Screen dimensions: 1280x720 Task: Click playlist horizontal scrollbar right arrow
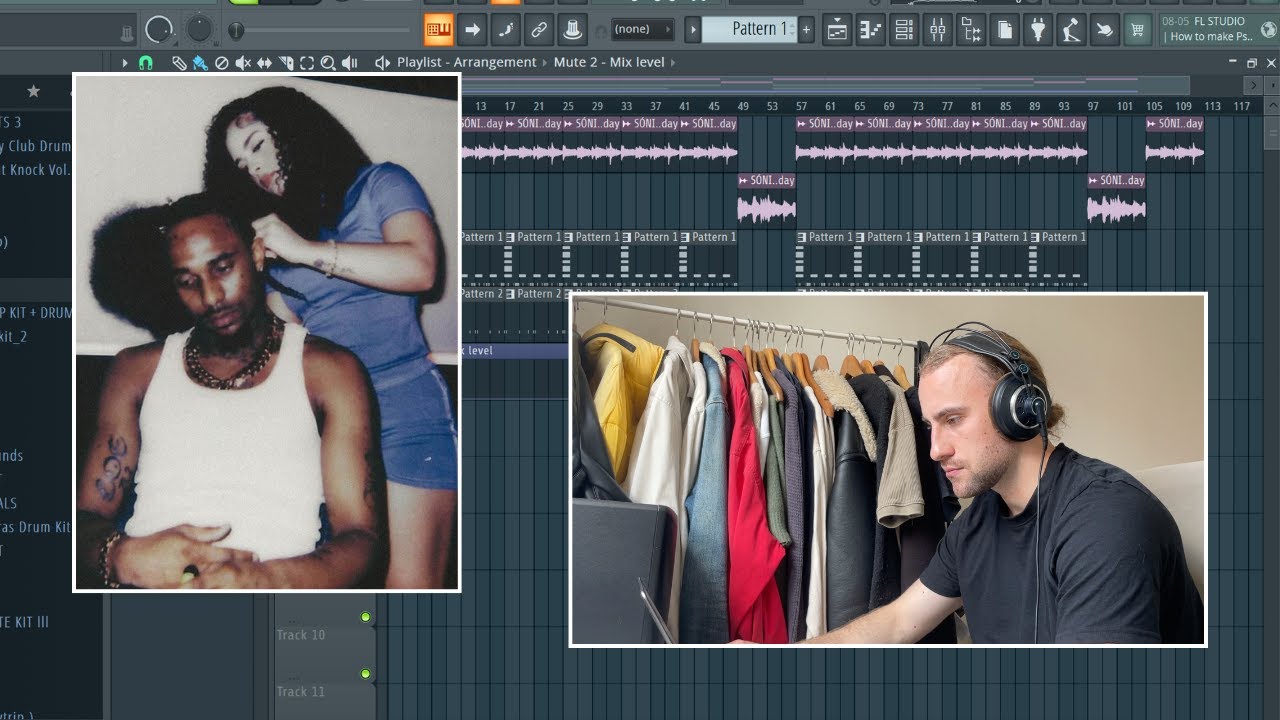1252,86
